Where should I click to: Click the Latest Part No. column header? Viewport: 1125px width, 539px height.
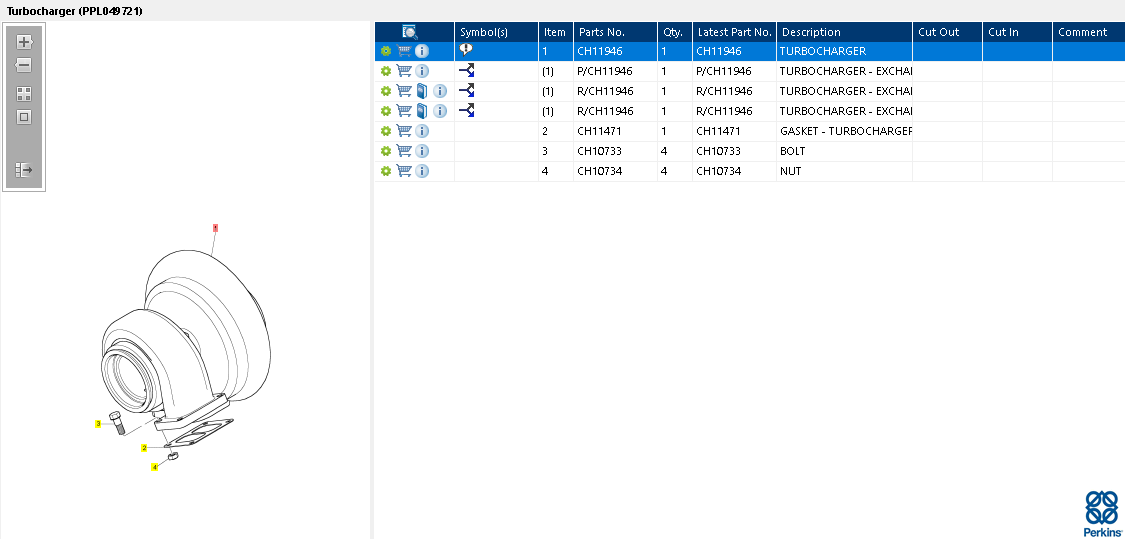tap(734, 32)
